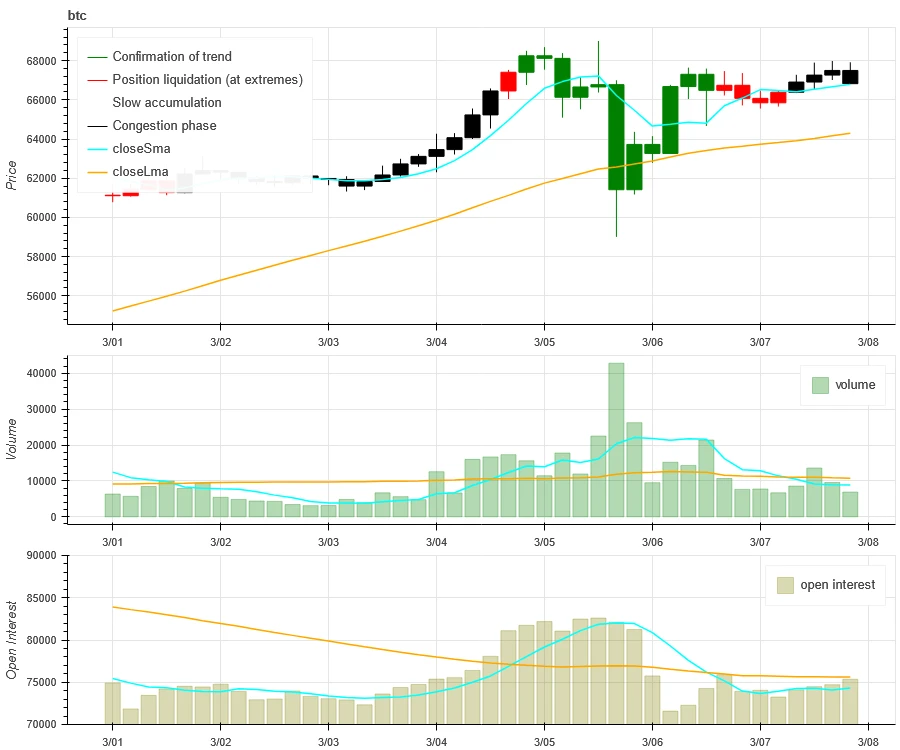Click the red Position liquidation legend line
The height and width of the screenshot is (750, 900).
(97, 80)
